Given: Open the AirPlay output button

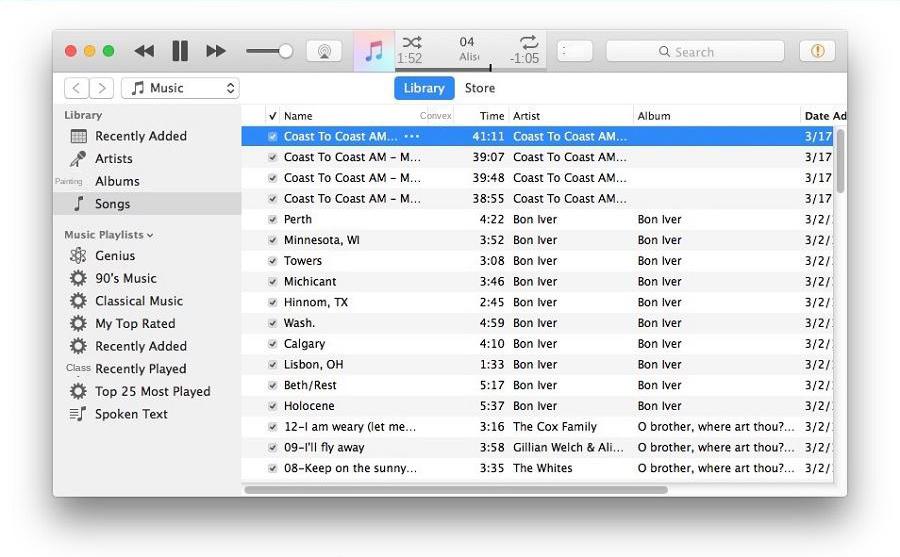Looking at the screenshot, I should 323,51.
